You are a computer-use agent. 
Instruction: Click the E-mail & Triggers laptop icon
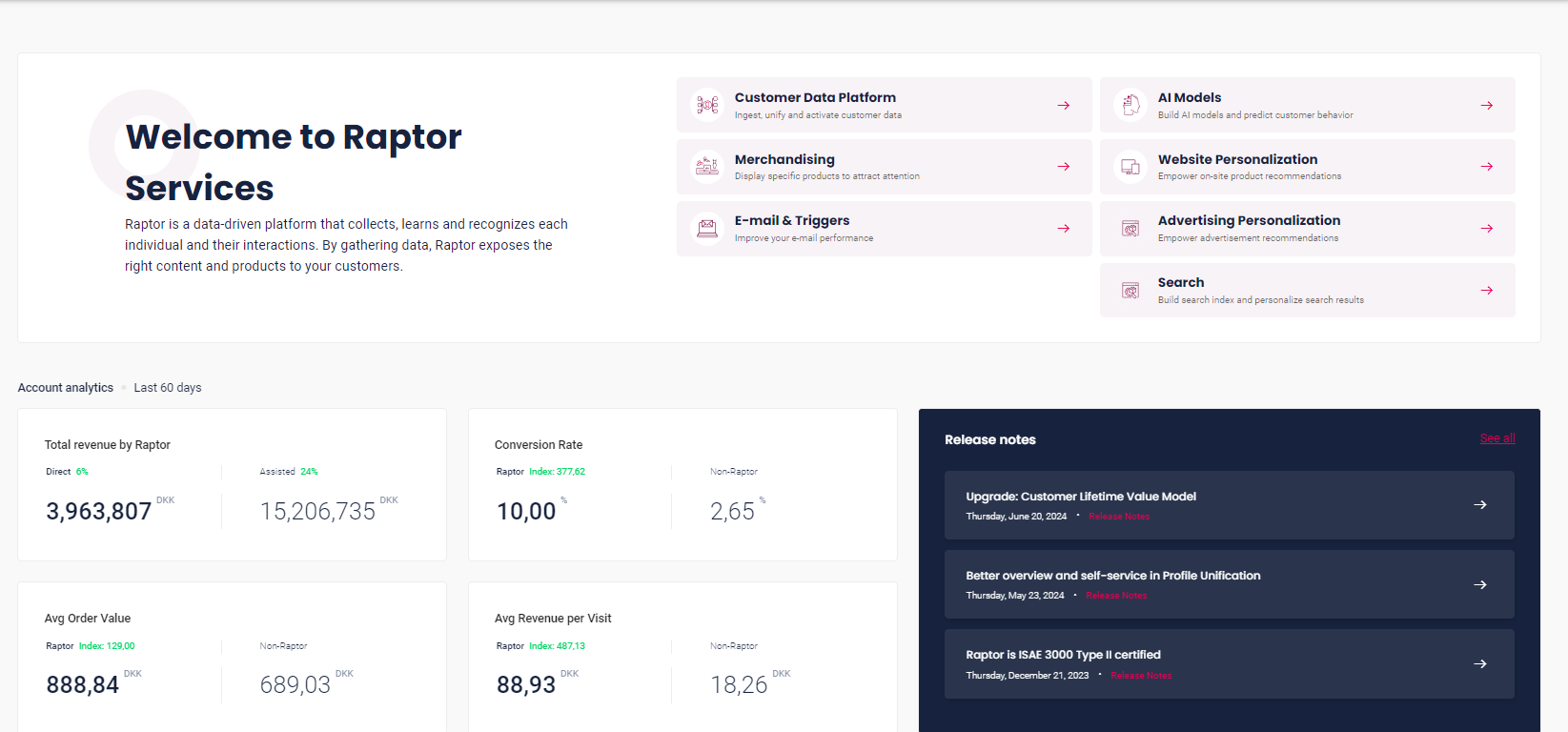coord(707,229)
